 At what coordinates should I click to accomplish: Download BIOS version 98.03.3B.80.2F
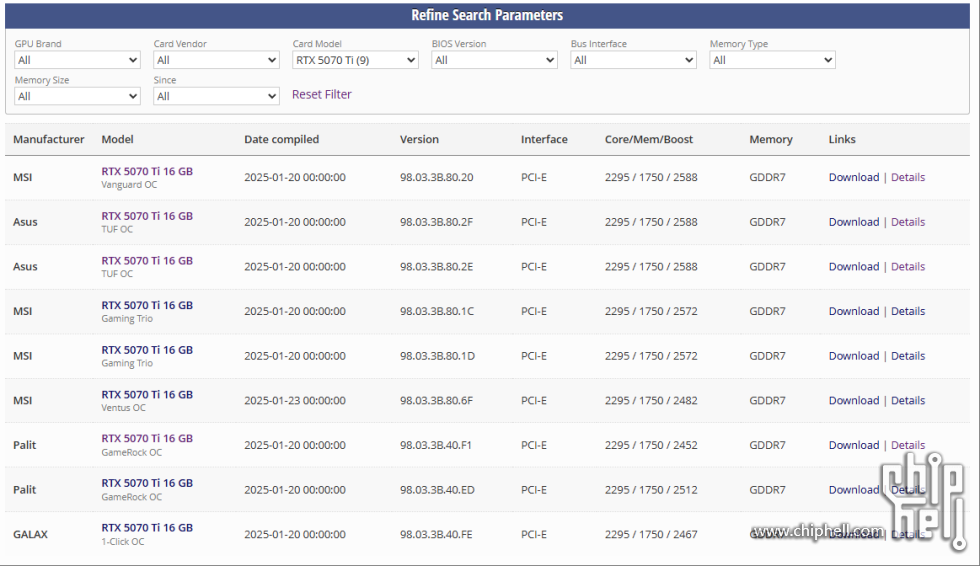click(x=854, y=222)
